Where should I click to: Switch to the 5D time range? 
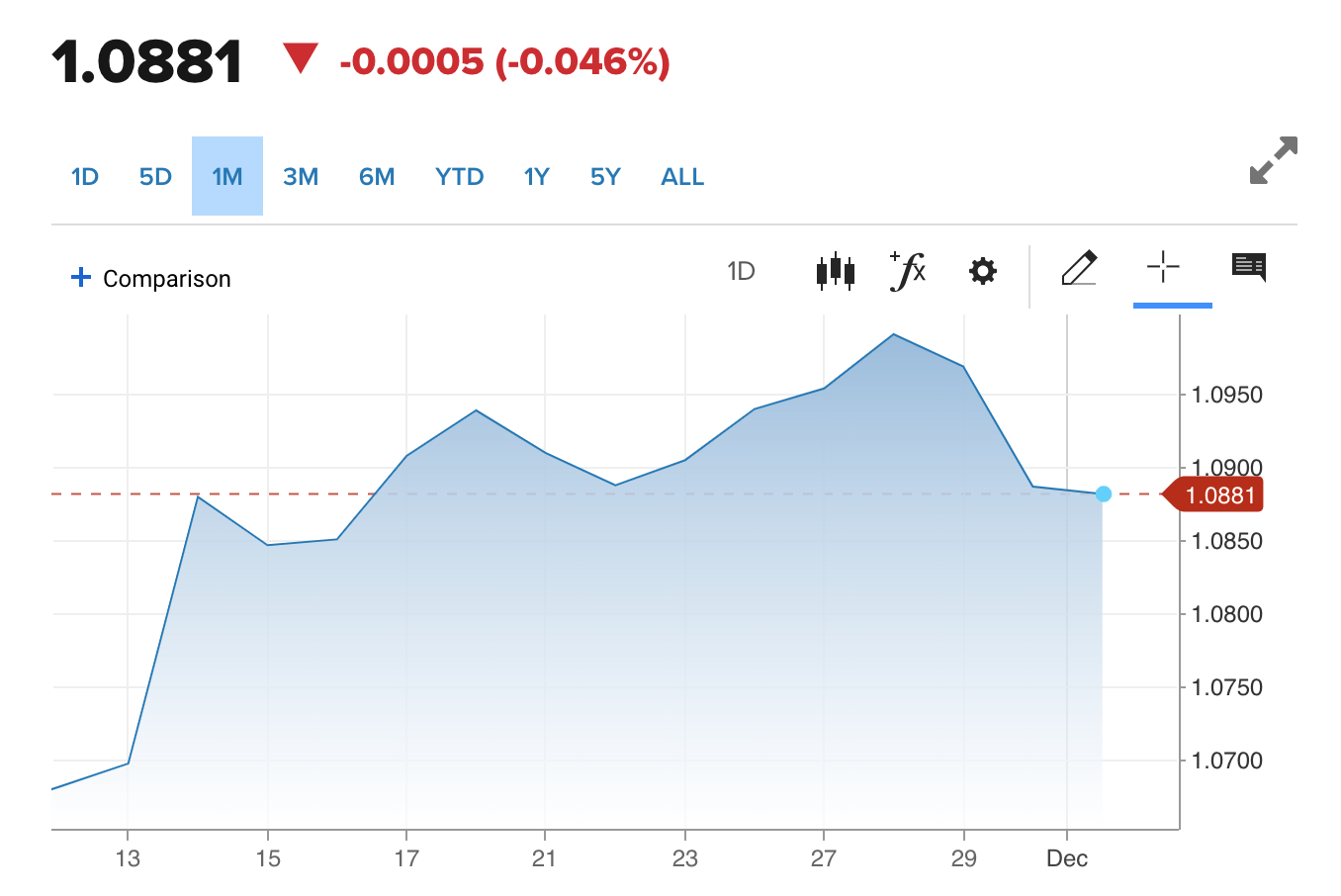(x=155, y=177)
